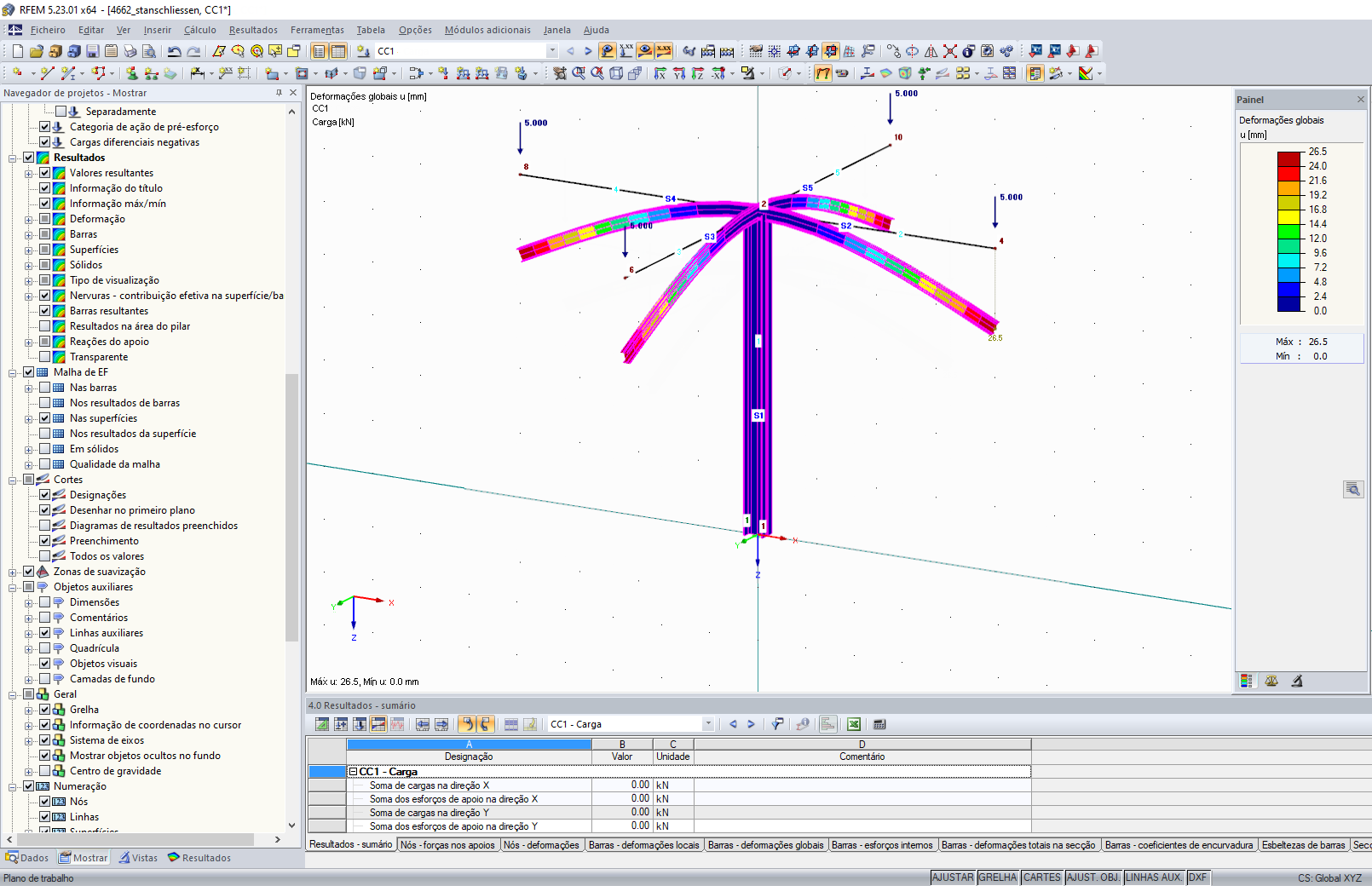Toggle result values display (x.xx) icon

(x=664, y=51)
